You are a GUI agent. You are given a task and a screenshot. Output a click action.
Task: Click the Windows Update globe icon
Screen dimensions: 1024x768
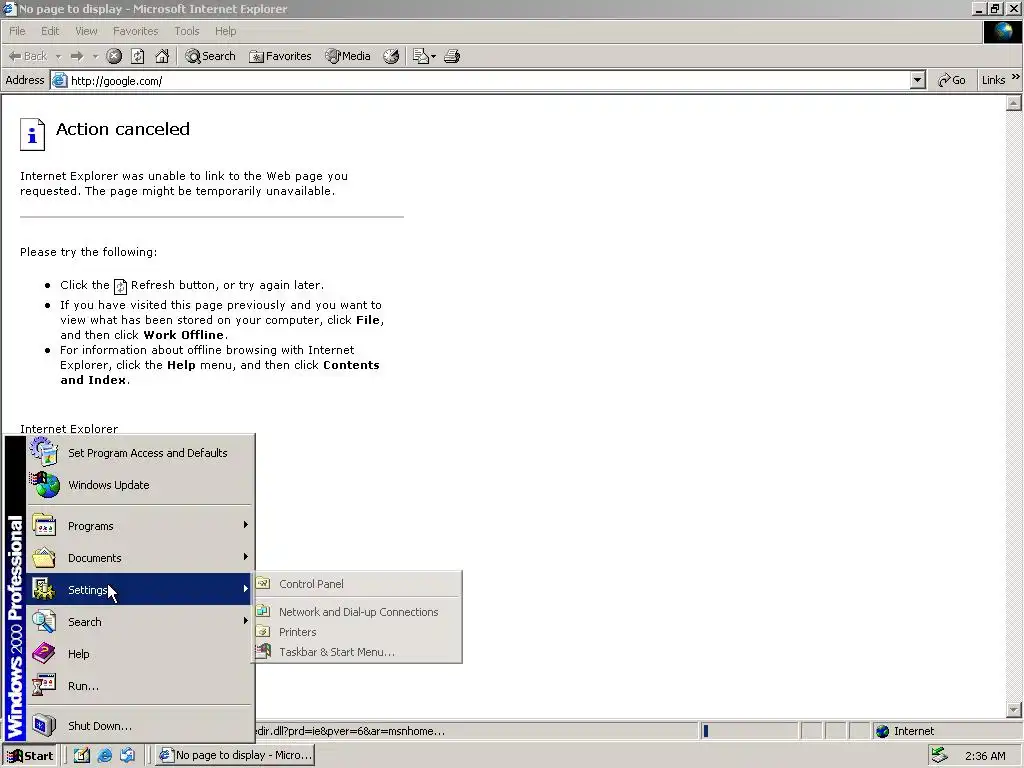coord(44,485)
